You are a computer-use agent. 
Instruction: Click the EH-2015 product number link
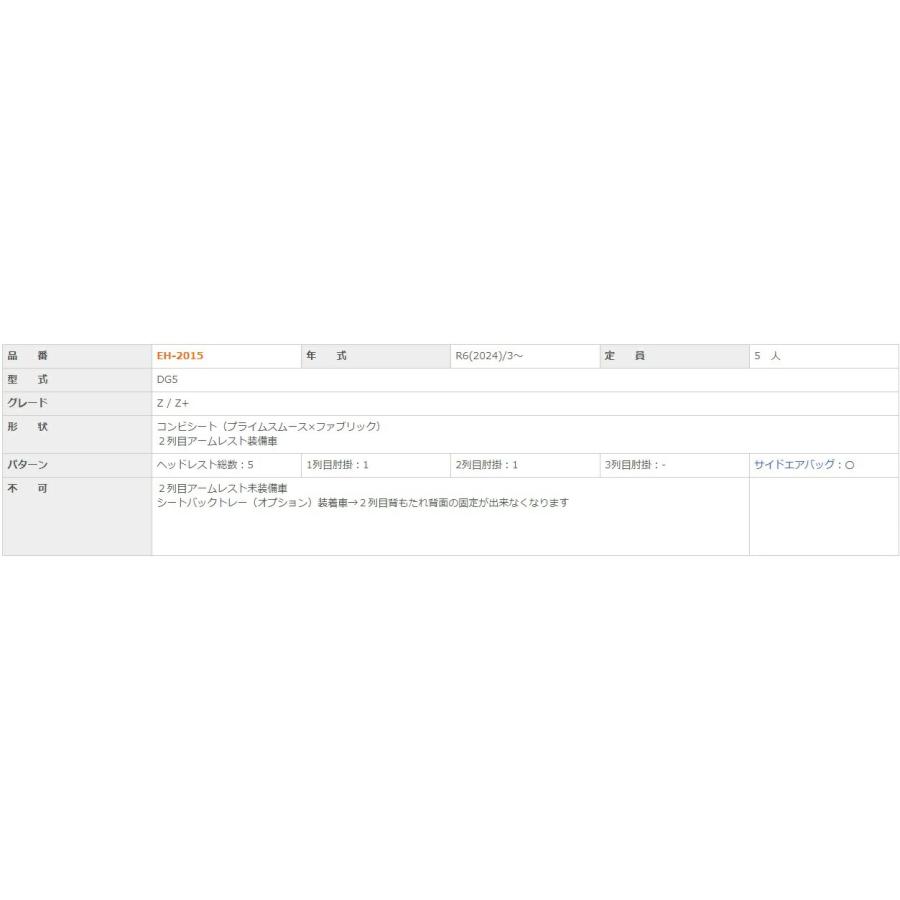[x=180, y=356]
